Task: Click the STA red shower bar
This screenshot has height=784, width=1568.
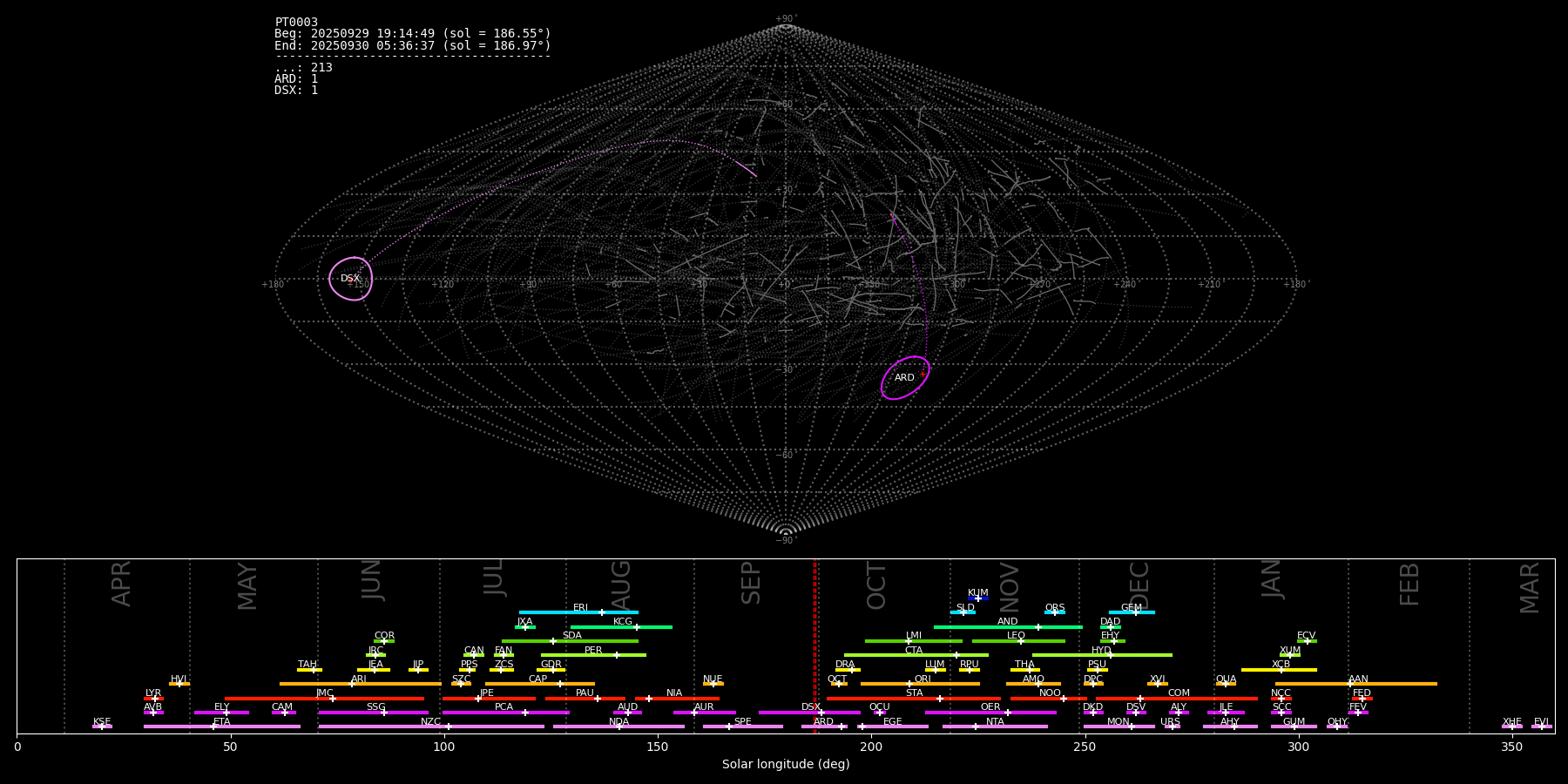Action: [914, 699]
